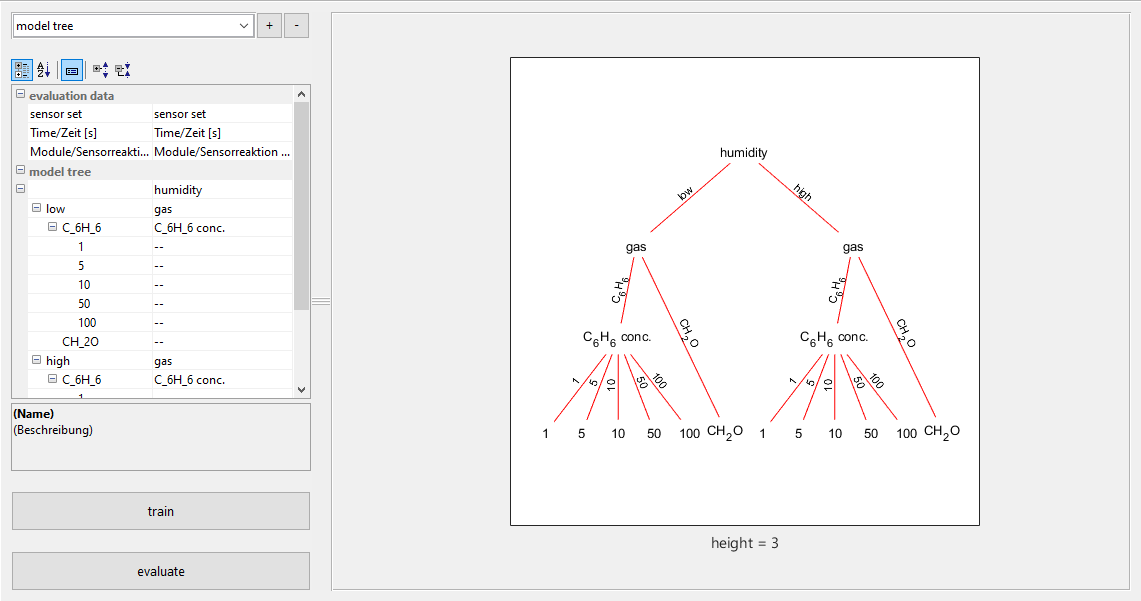Sort properties alphabetically
This screenshot has width=1141, height=601.
pyautogui.click(x=43, y=70)
